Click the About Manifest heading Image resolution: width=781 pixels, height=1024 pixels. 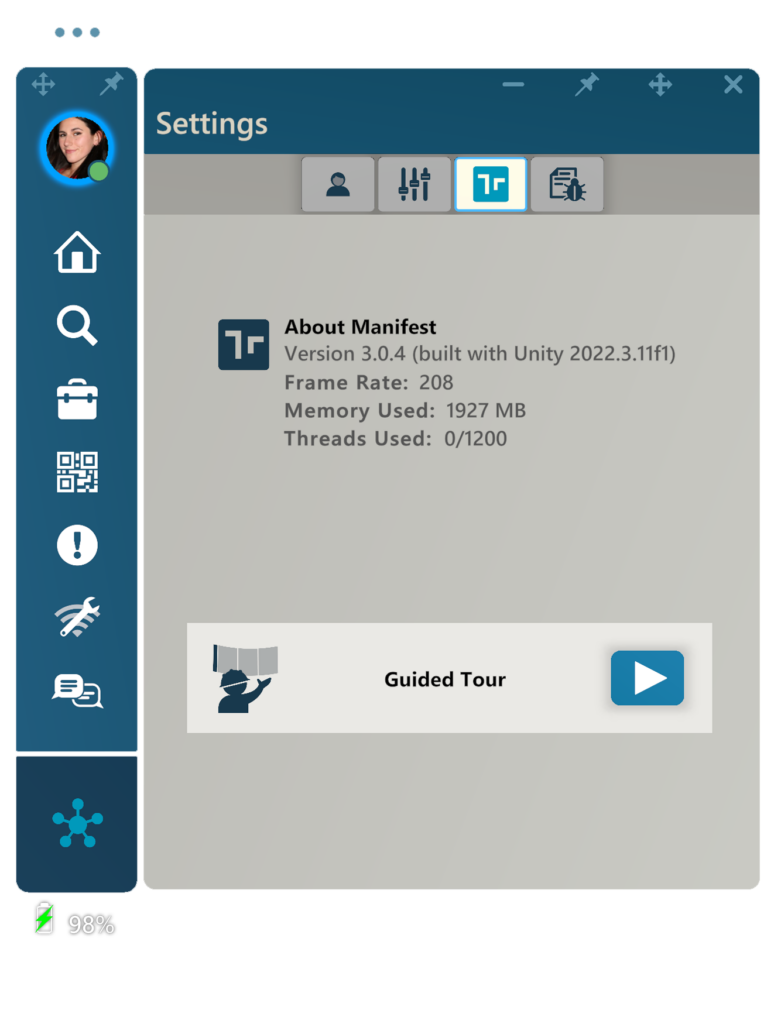tap(360, 327)
